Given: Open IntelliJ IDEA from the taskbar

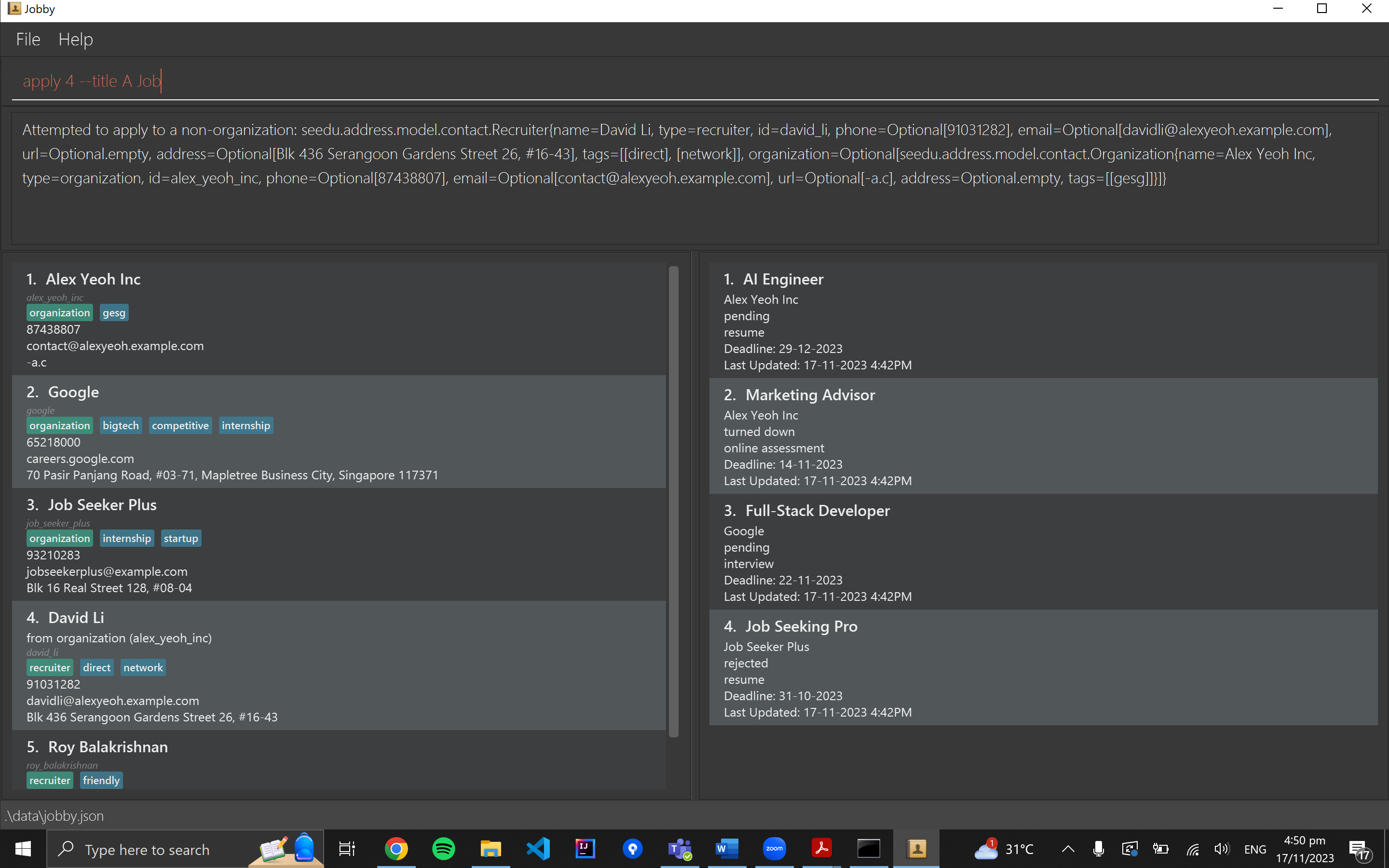Looking at the screenshot, I should click(x=585, y=849).
